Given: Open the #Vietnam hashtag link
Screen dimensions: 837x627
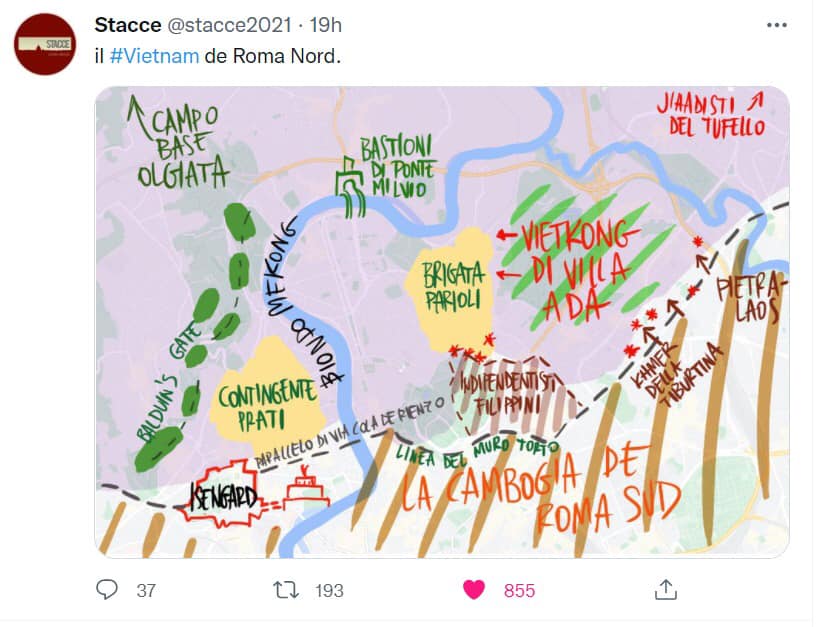Looking at the screenshot, I should click(154, 55).
